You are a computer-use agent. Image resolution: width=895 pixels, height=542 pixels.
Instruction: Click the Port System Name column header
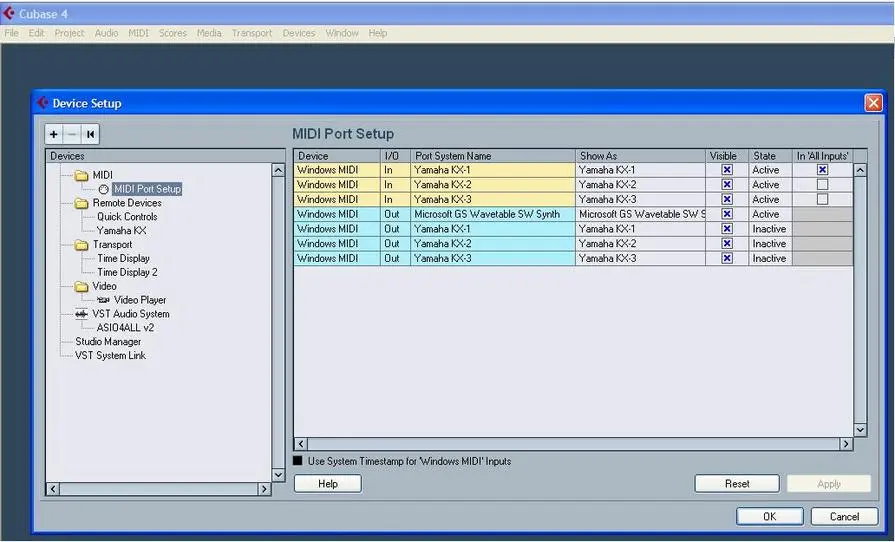(x=493, y=156)
